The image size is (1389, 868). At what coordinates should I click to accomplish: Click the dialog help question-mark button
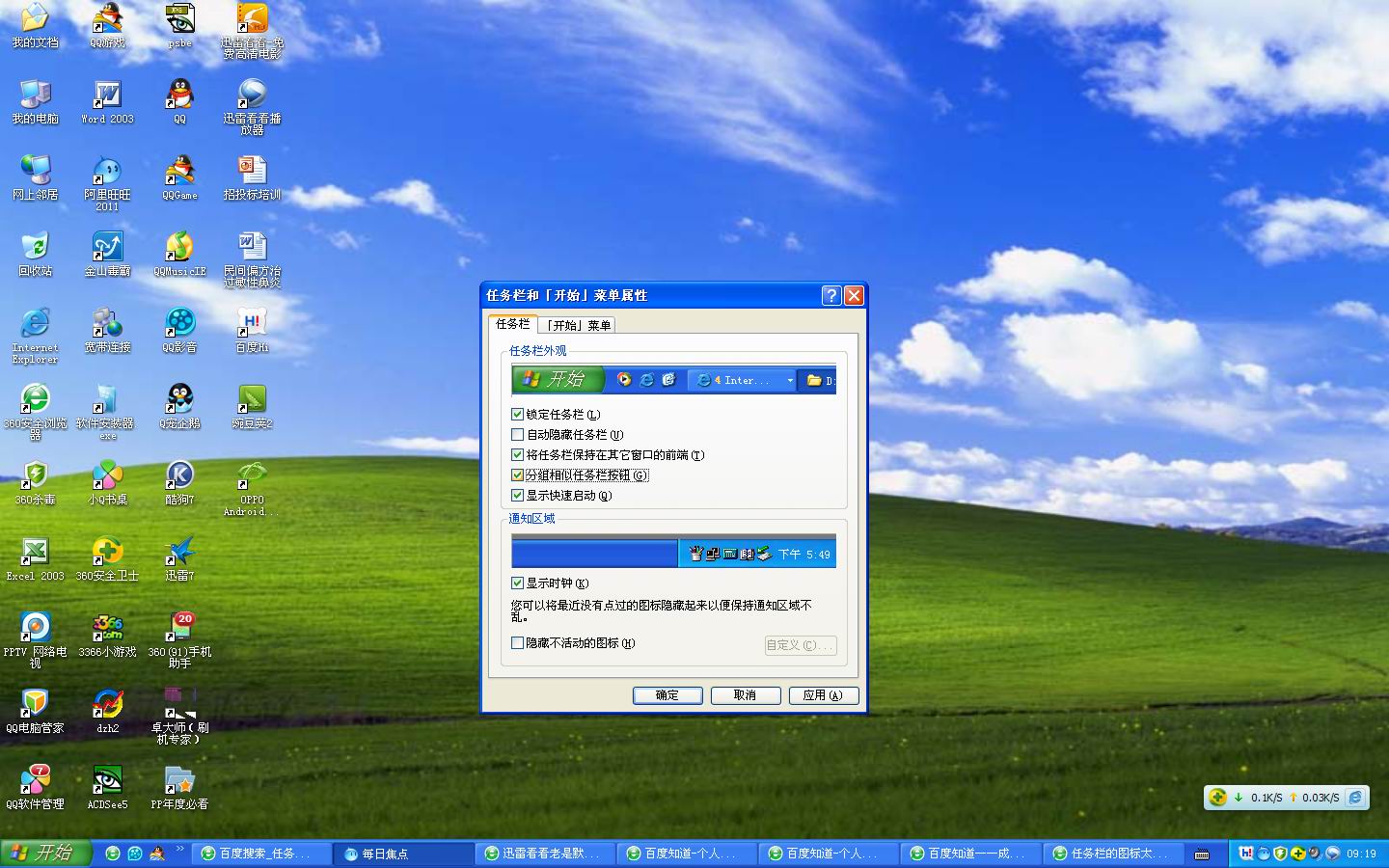[x=831, y=296]
